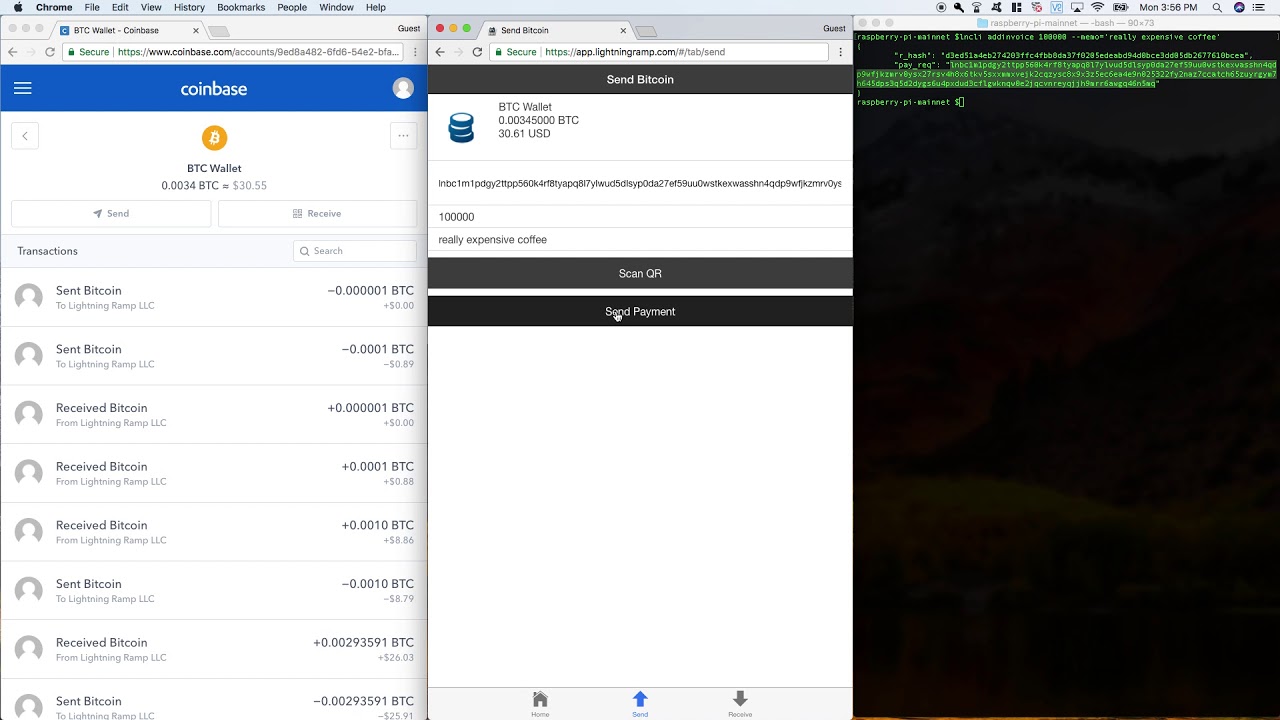Screen dimensions: 1280x720
Task: Go back with Coinbase wallet back arrow
Action: tap(25, 136)
